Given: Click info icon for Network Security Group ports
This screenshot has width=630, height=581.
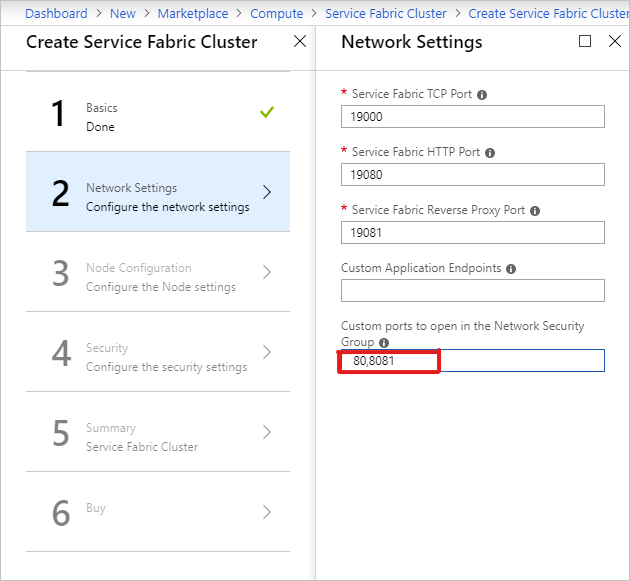Looking at the screenshot, I should coord(383,342).
